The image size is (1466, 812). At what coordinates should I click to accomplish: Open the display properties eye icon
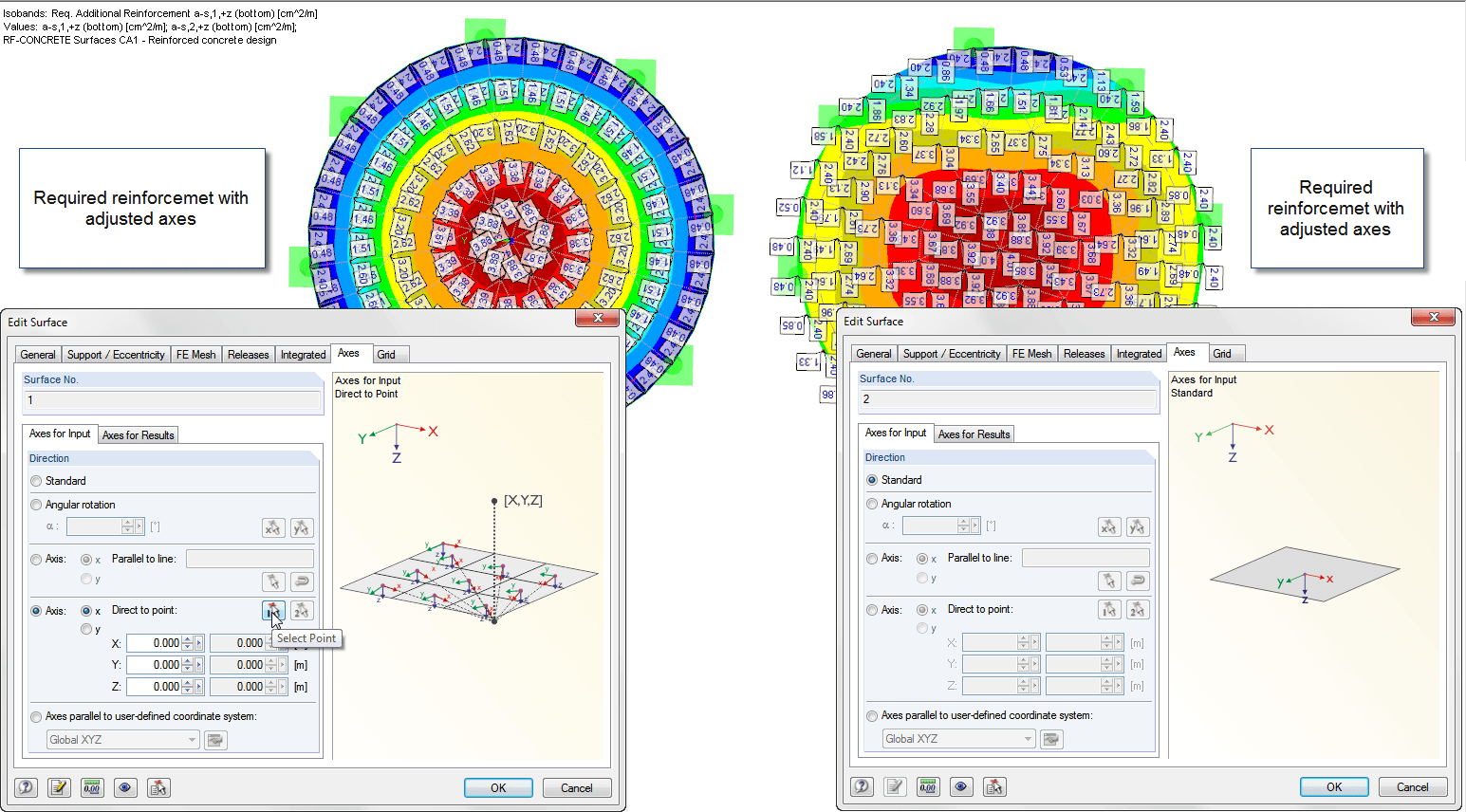point(124,787)
